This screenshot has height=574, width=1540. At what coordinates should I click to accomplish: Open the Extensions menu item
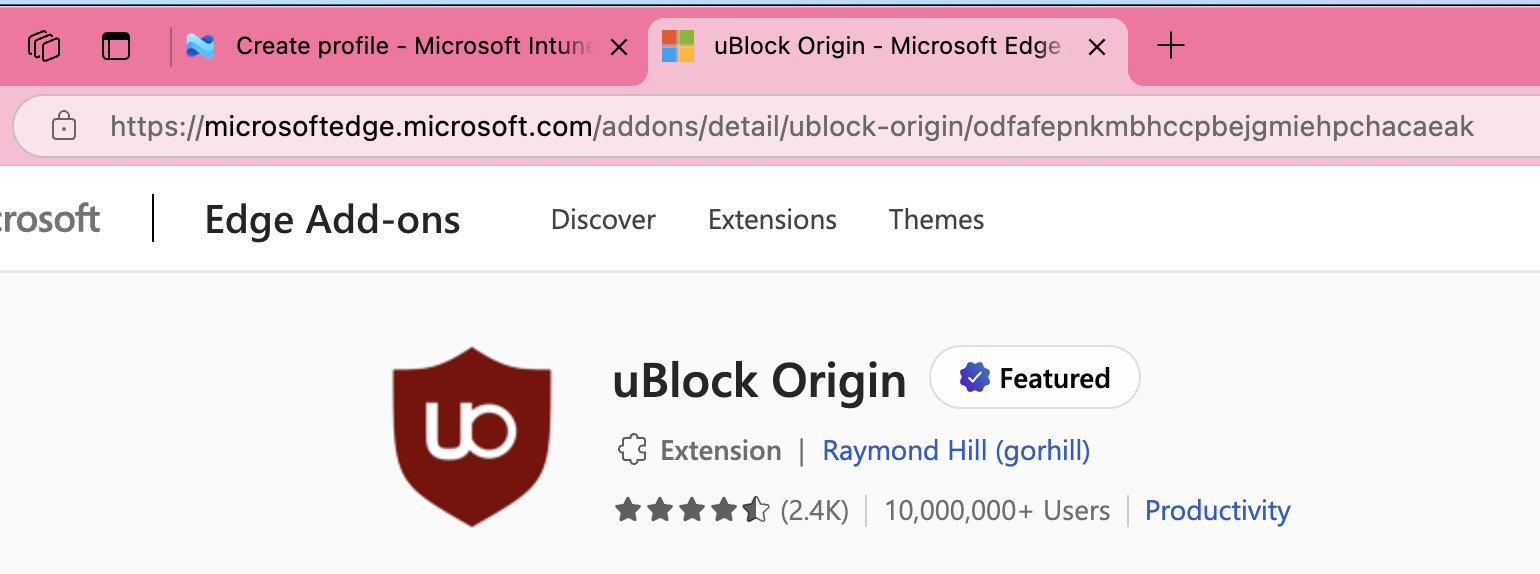point(772,219)
